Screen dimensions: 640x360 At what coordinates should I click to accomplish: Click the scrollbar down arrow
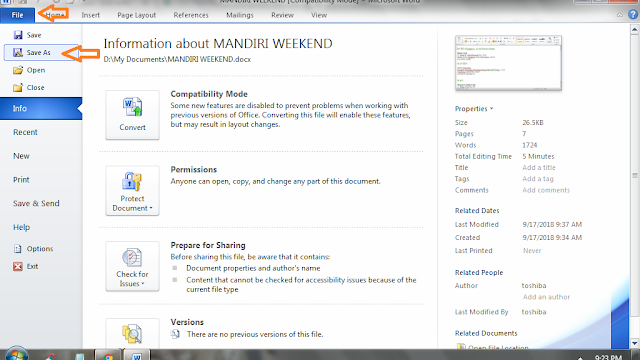pos(634,344)
